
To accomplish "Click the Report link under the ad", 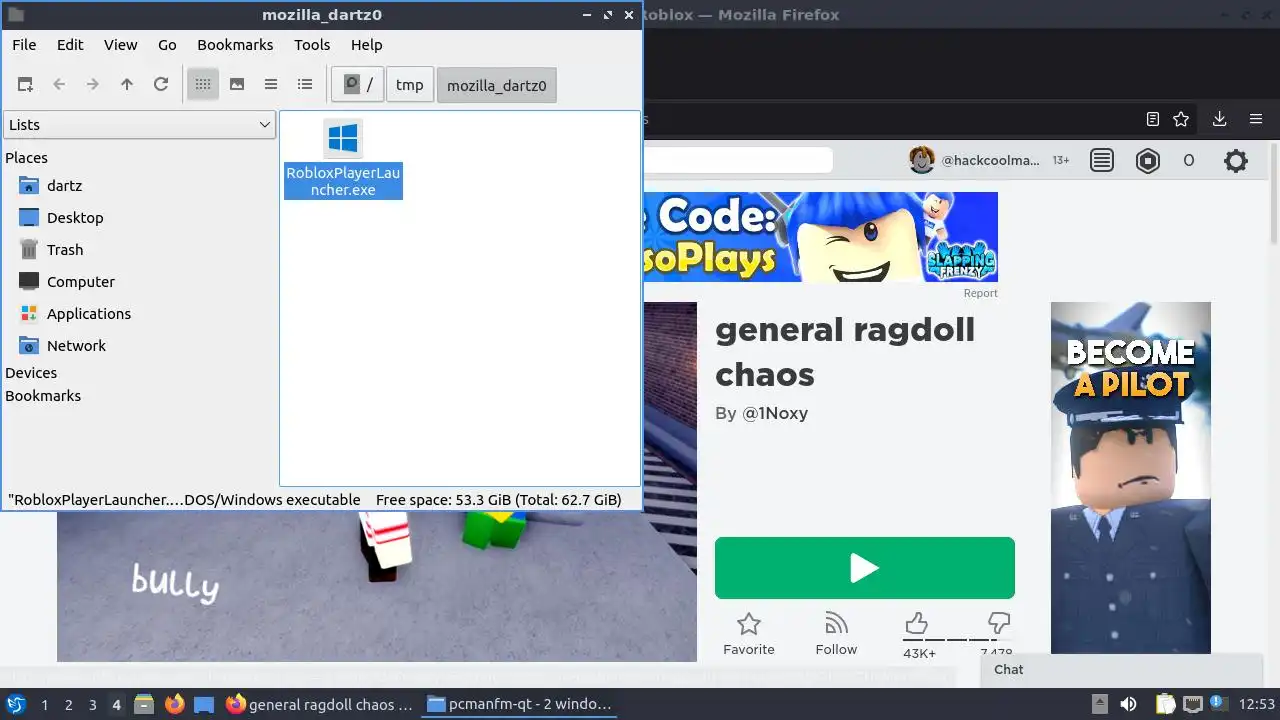I will [x=980, y=293].
